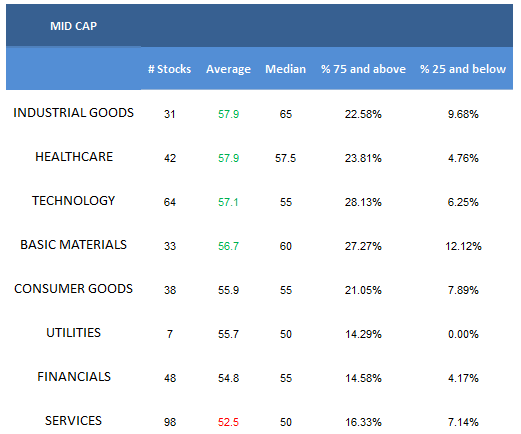Click the MID CAP table title
Viewport: 521px width, 434px height.
73,26
